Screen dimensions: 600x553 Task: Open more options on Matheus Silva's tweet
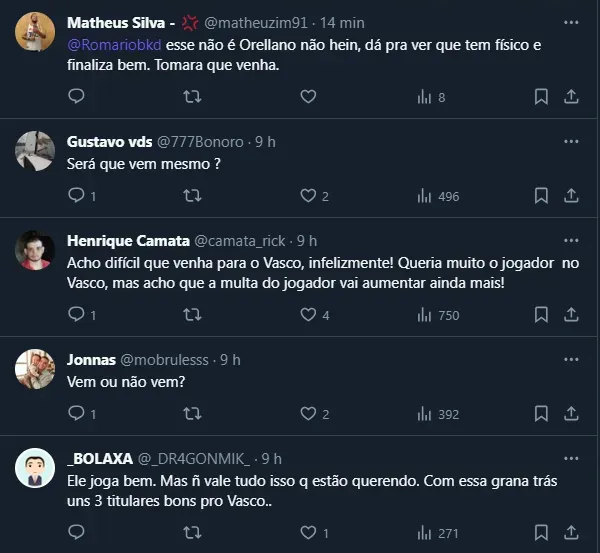point(571,22)
